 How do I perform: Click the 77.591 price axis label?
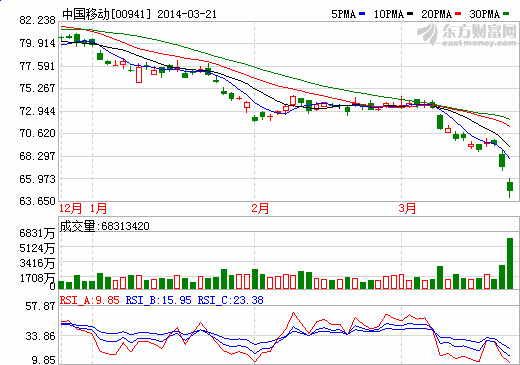click(x=37, y=66)
